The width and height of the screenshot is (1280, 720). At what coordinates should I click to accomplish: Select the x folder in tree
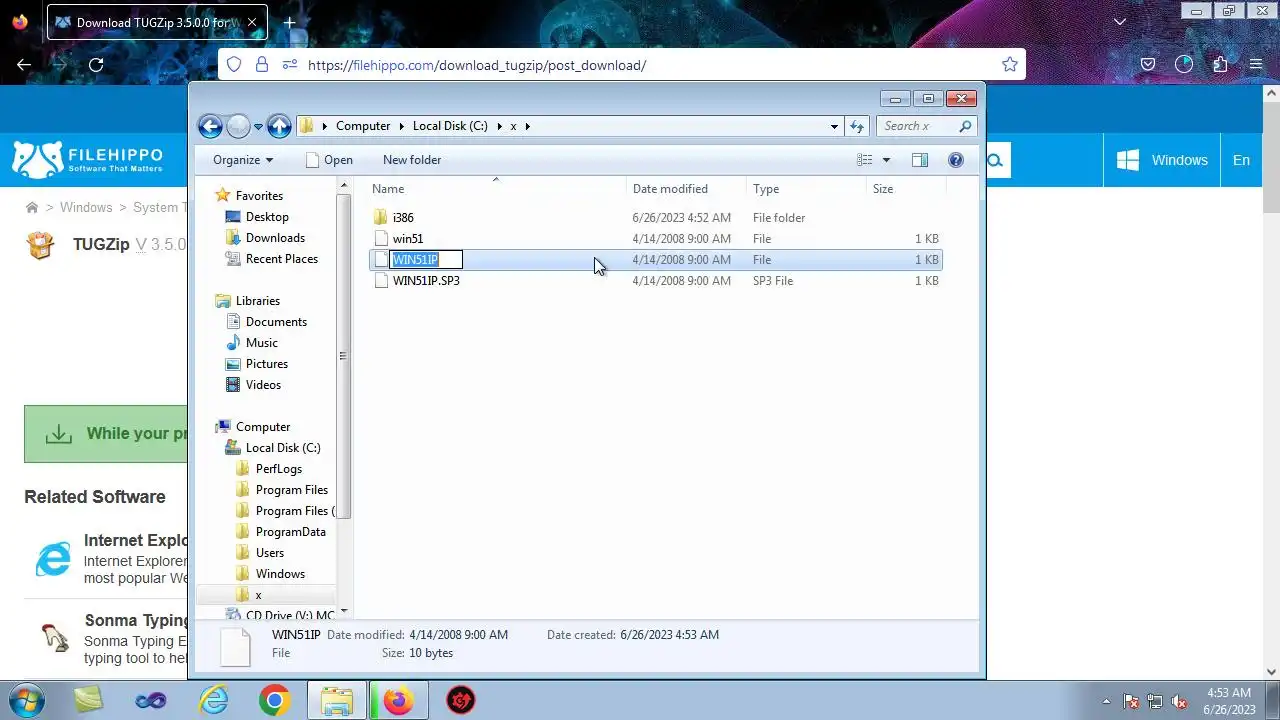(x=258, y=595)
